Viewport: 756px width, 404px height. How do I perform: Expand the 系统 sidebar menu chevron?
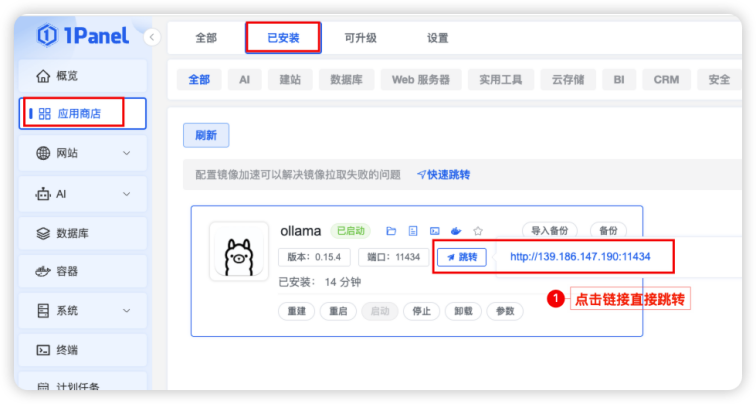(126, 310)
